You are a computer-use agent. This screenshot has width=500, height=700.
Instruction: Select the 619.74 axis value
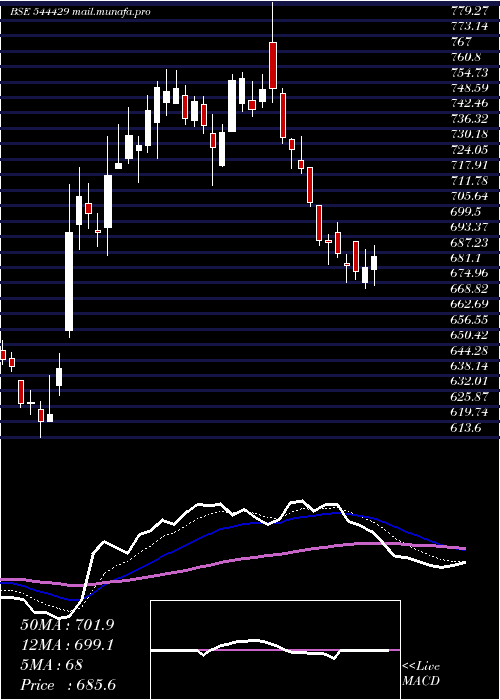pos(469,412)
